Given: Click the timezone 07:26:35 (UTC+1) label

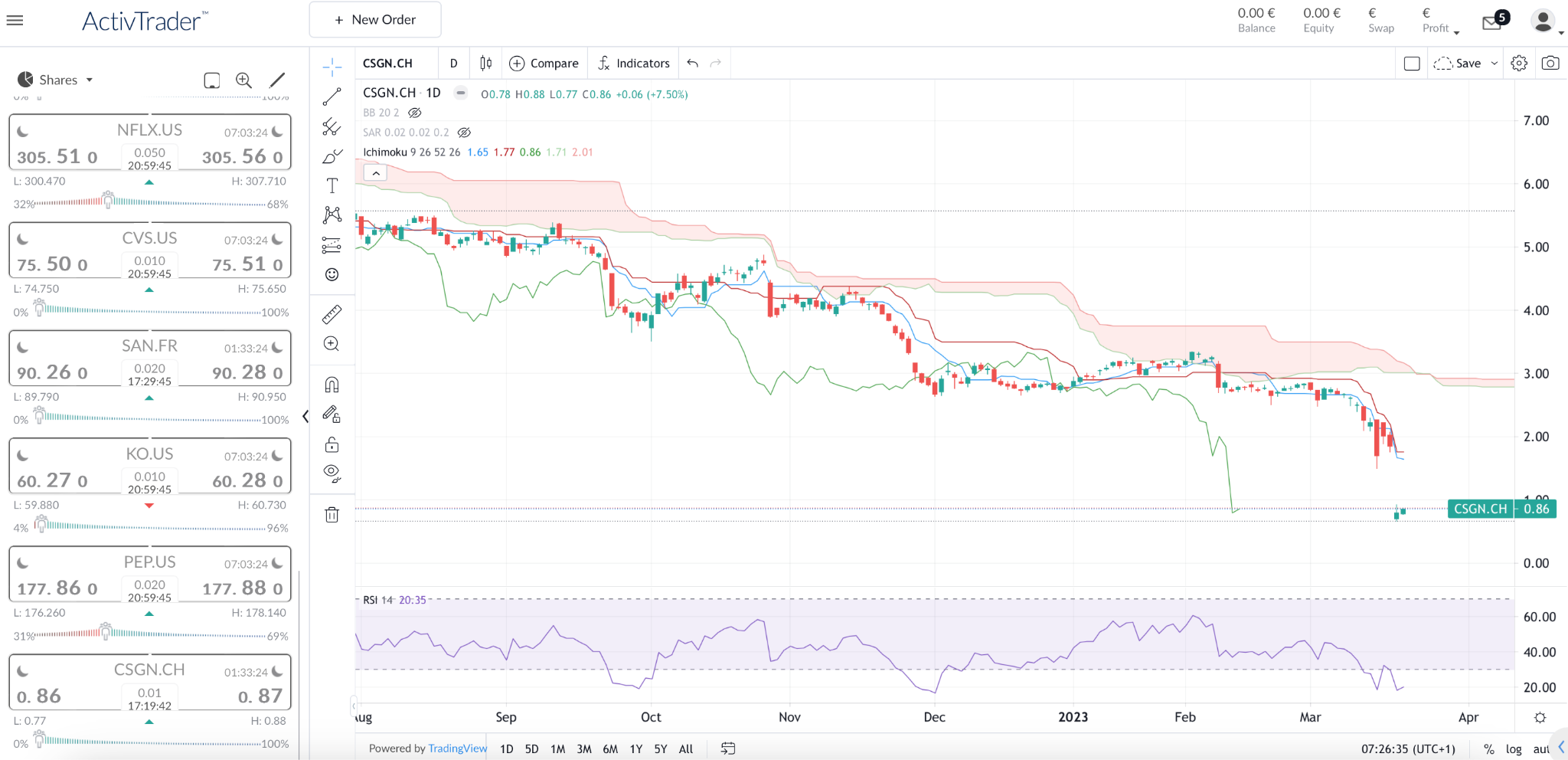Looking at the screenshot, I should tap(1408, 749).
